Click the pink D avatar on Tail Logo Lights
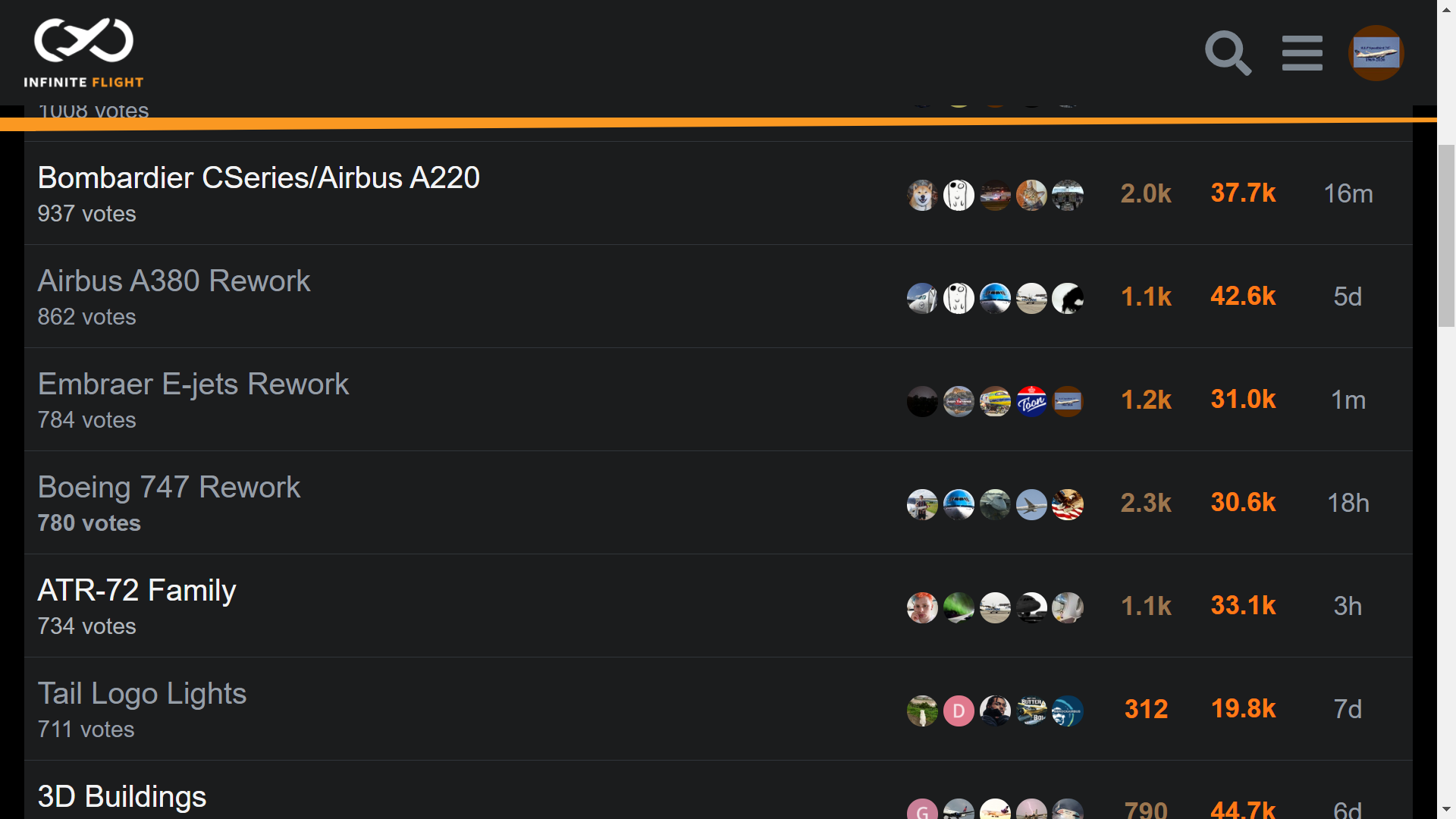 point(959,711)
